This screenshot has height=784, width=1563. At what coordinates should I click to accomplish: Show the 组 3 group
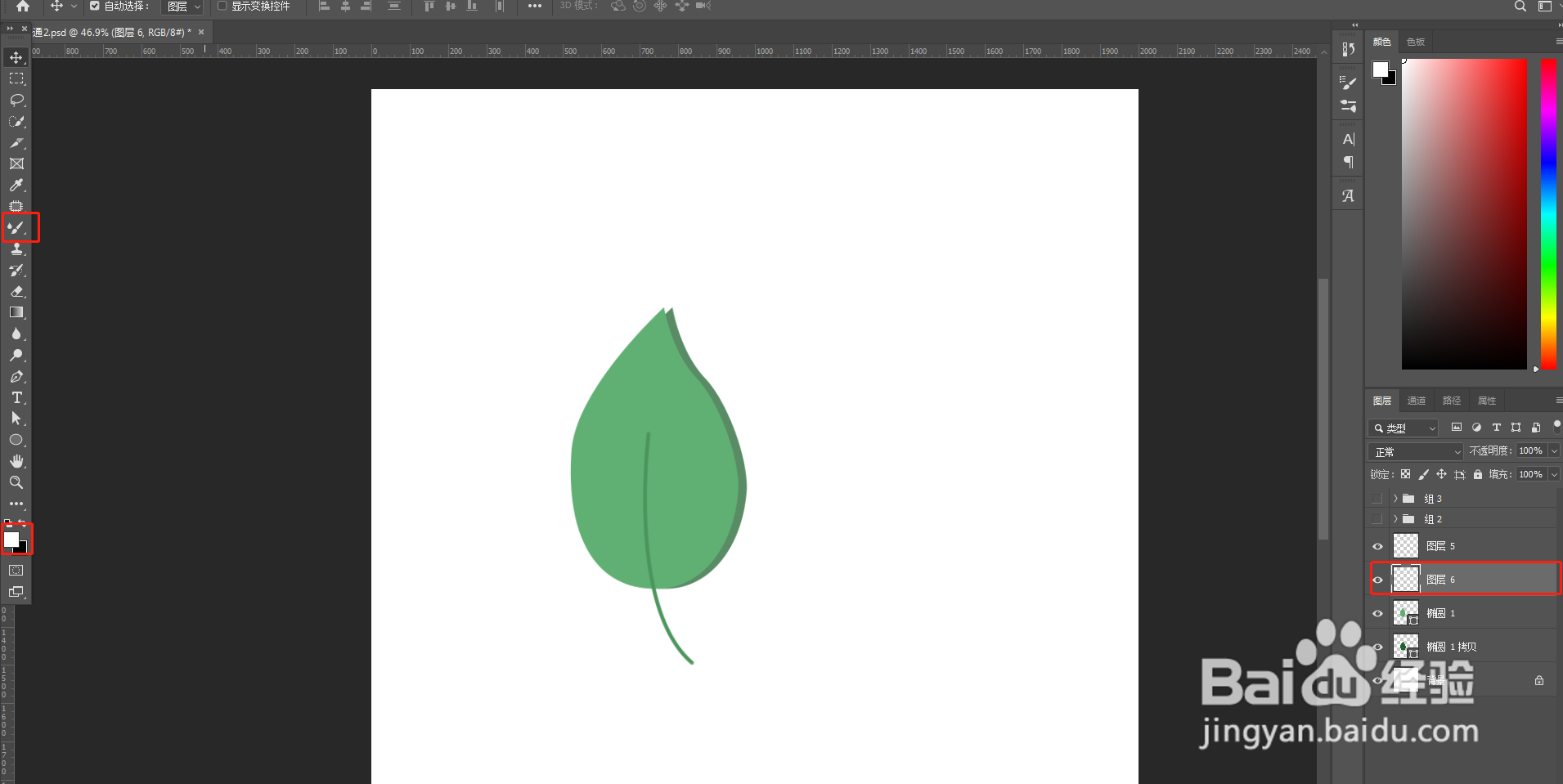click(x=1378, y=498)
